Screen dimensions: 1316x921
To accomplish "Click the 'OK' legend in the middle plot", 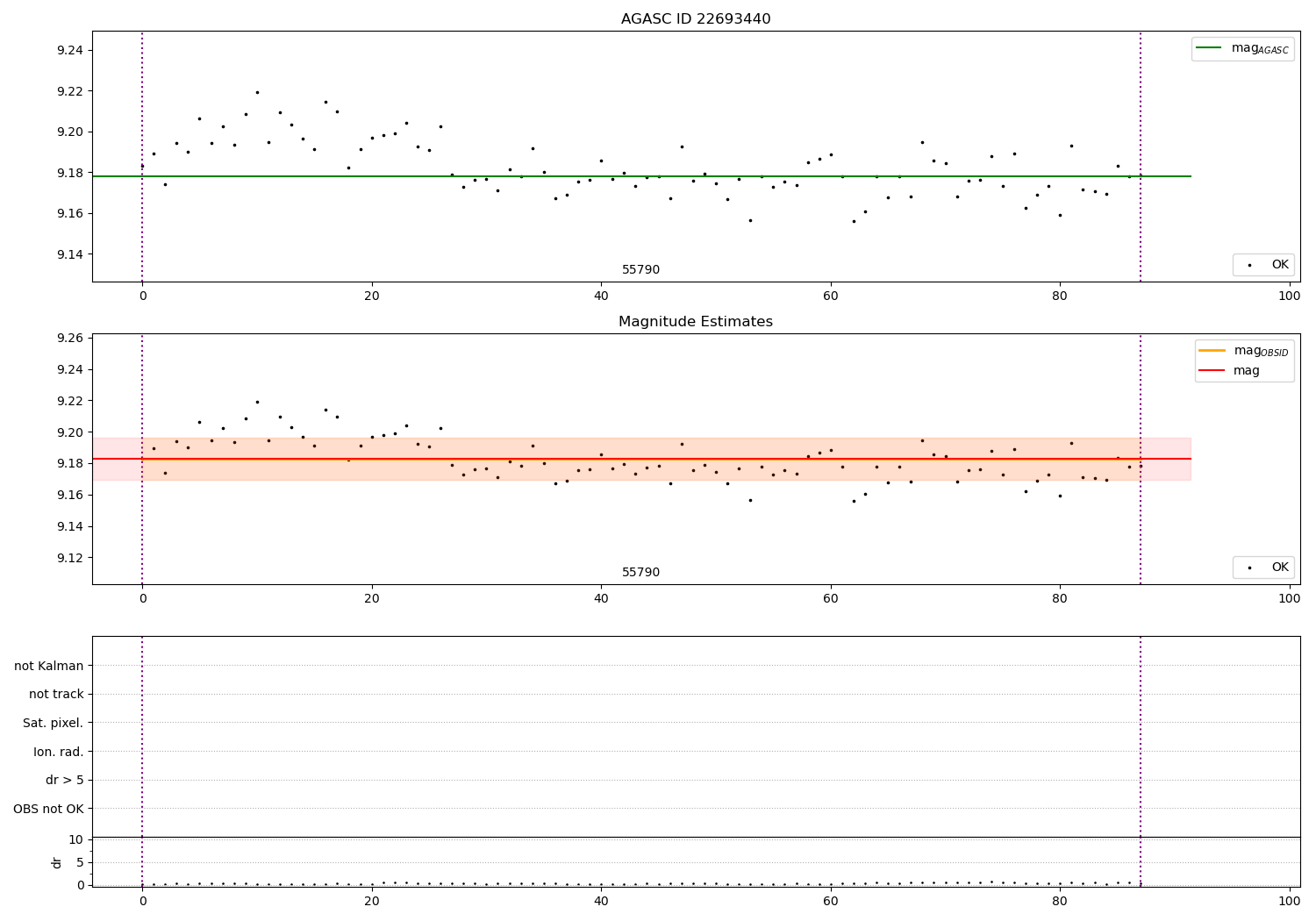I will pos(1263,568).
